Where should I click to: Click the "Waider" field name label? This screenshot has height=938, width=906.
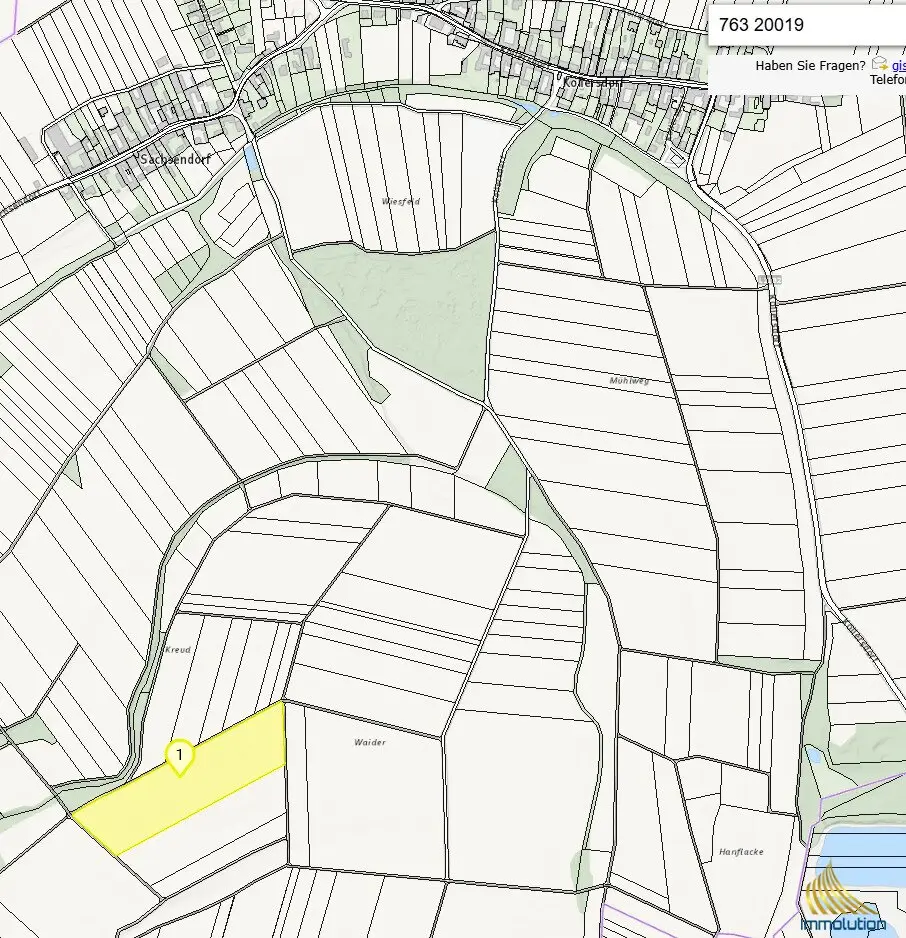(x=370, y=742)
